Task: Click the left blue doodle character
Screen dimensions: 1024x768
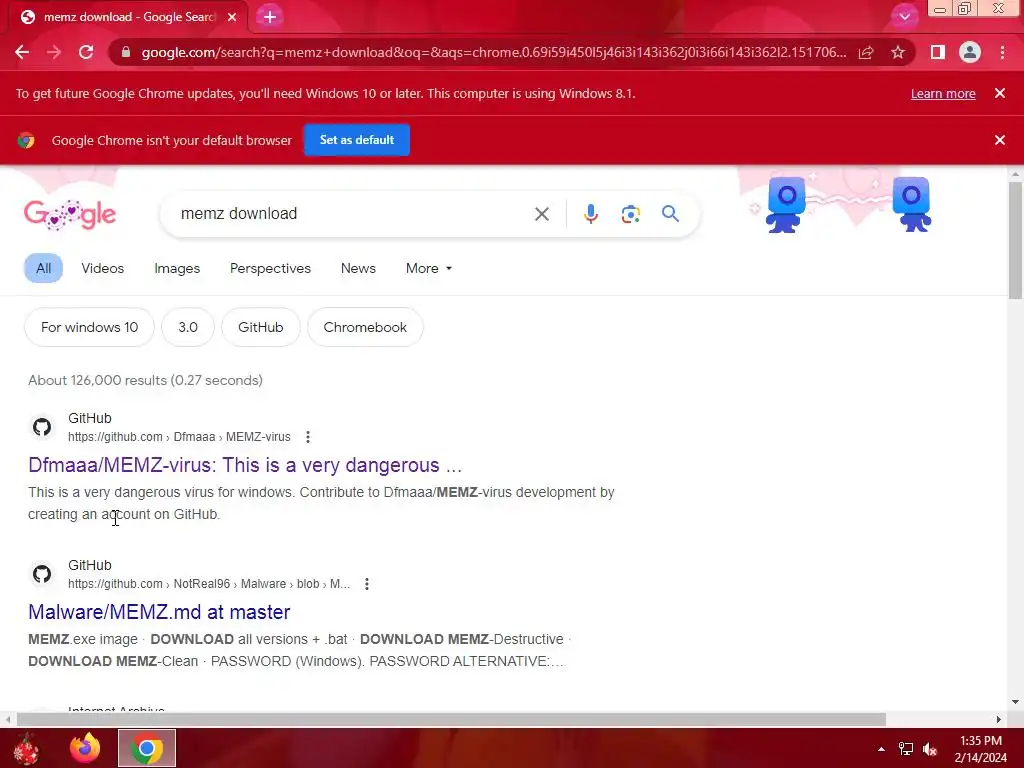Action: click(x=786, y=204)
